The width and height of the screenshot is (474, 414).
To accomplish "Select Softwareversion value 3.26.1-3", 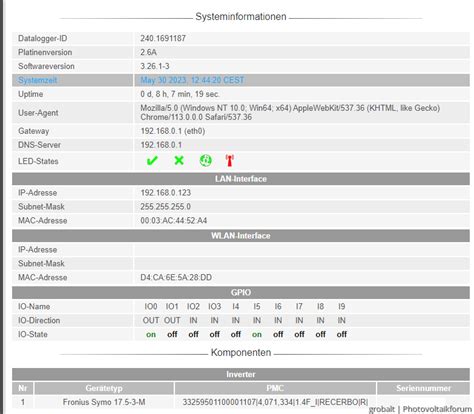I will coord(155,66).
